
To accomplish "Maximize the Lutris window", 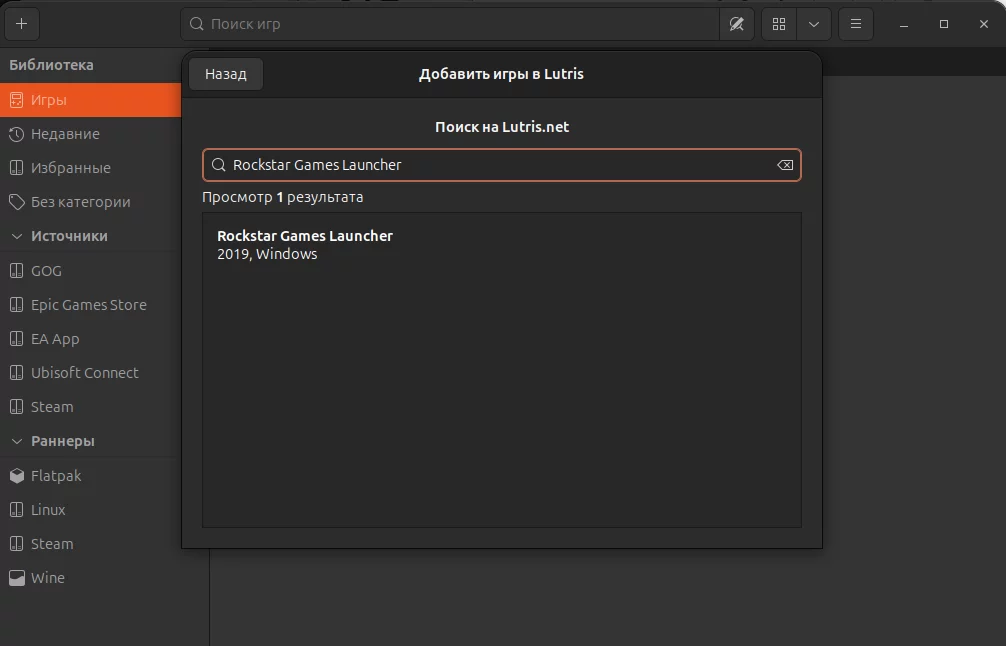I will (944, 24).
